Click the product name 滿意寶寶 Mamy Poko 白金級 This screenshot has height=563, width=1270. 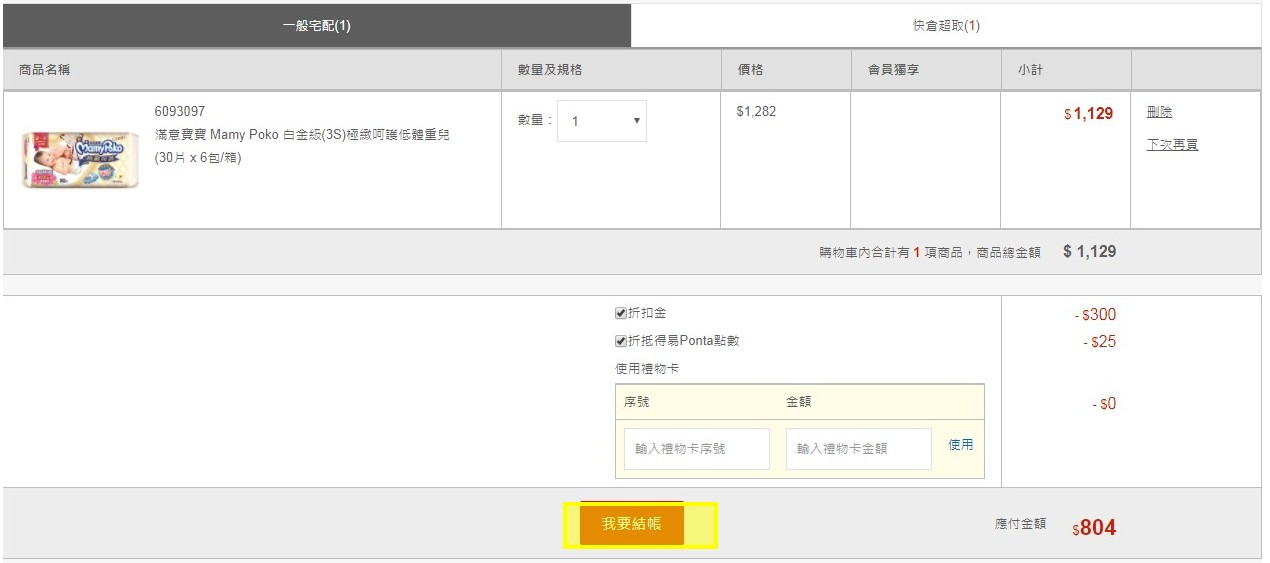click(x=302, y=134)
